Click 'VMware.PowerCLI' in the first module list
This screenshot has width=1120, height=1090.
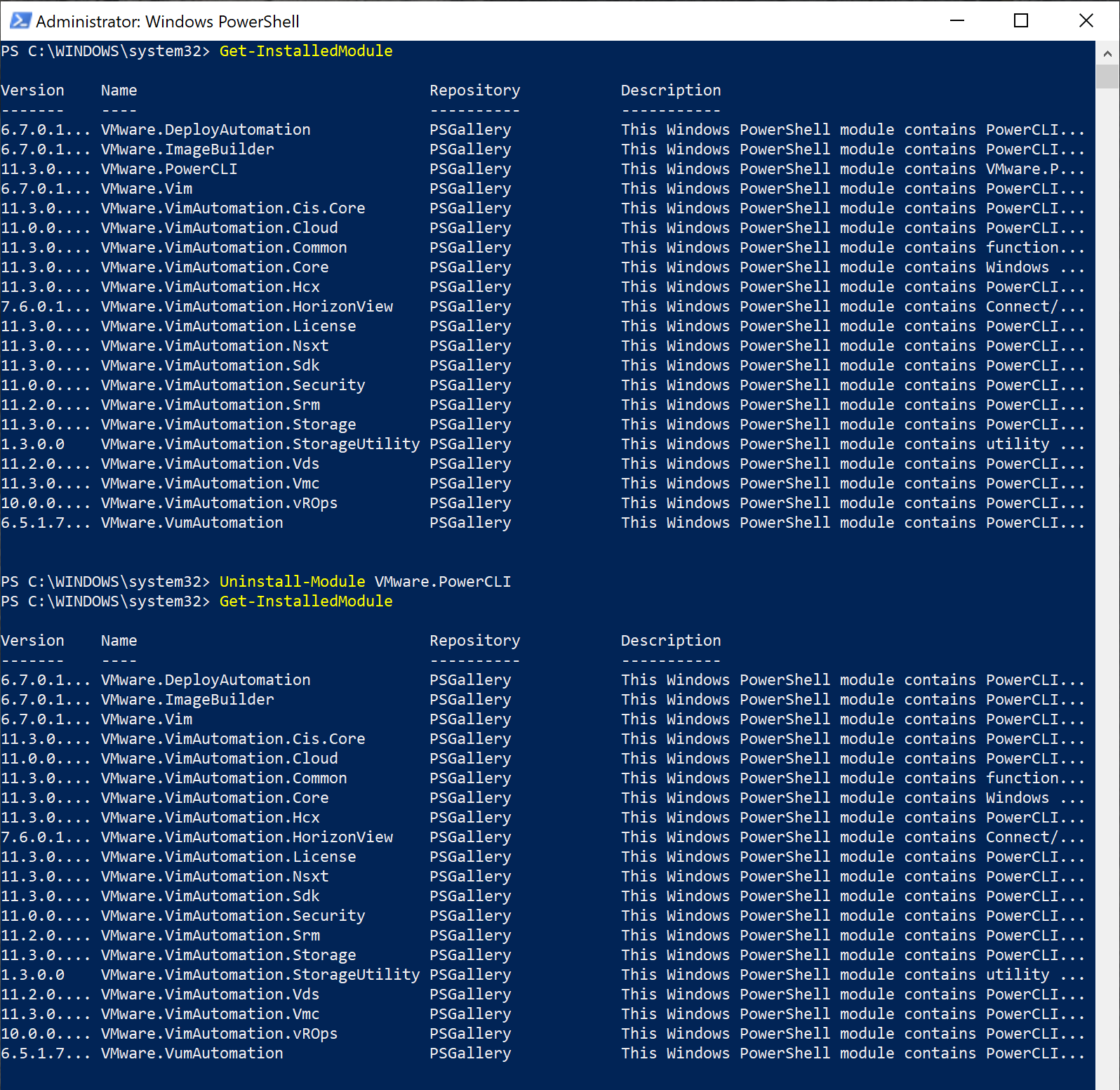click(169, 169)
